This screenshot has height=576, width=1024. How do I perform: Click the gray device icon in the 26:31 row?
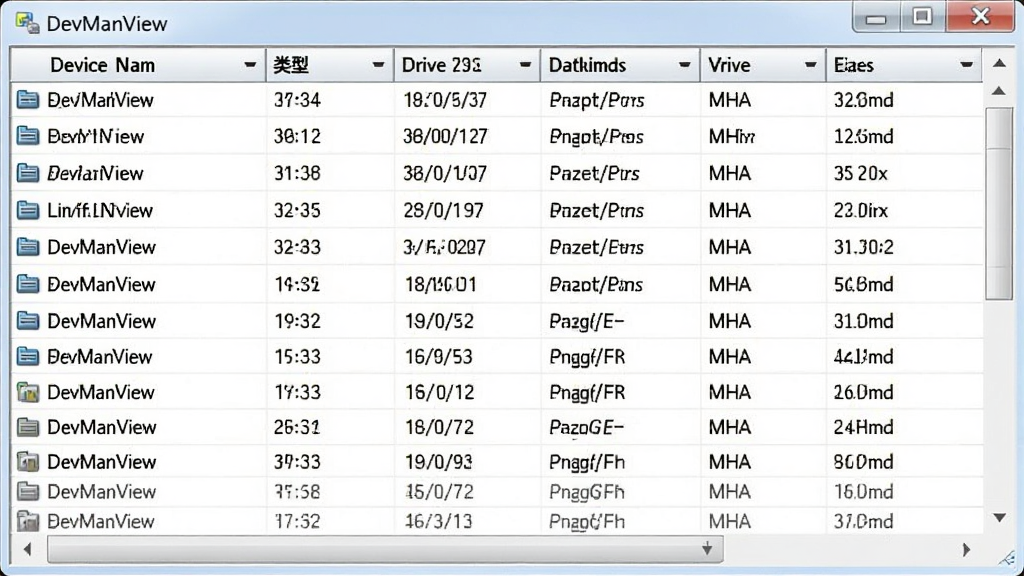click(27, 427)
